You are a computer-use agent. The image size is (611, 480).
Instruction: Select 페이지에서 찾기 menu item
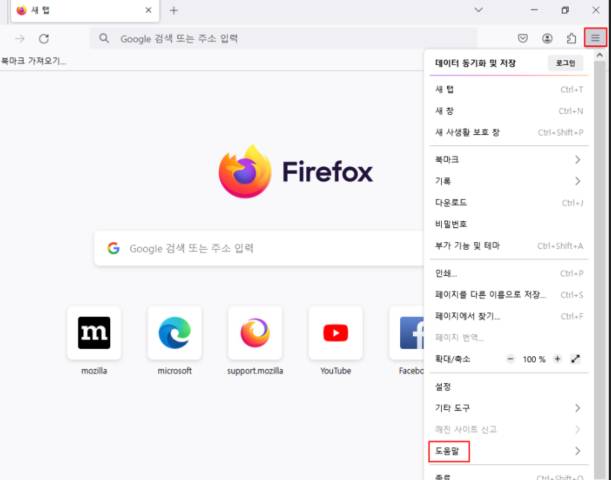coord(509,316)
